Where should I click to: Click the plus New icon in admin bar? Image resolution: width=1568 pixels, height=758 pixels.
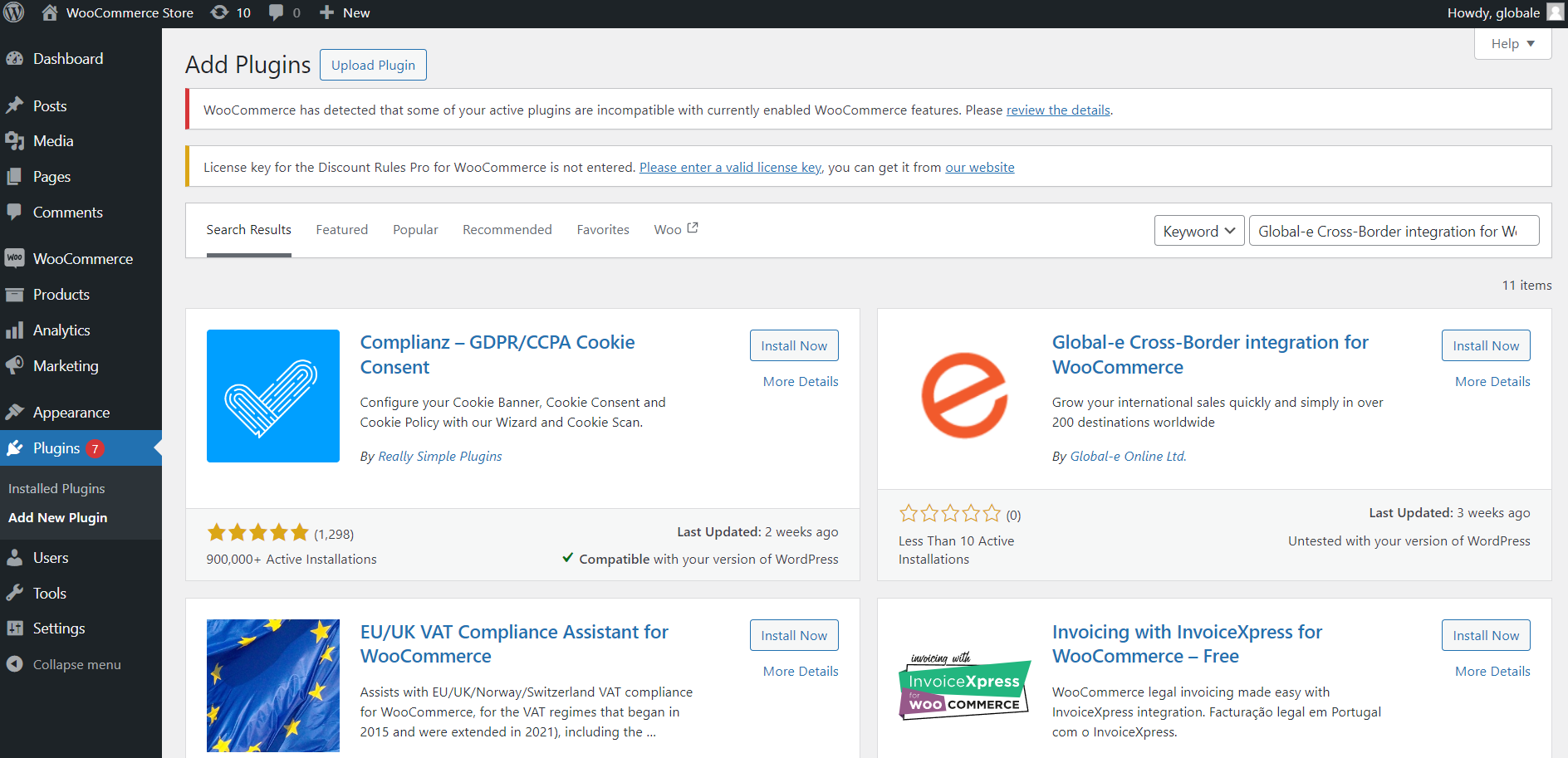327,12
